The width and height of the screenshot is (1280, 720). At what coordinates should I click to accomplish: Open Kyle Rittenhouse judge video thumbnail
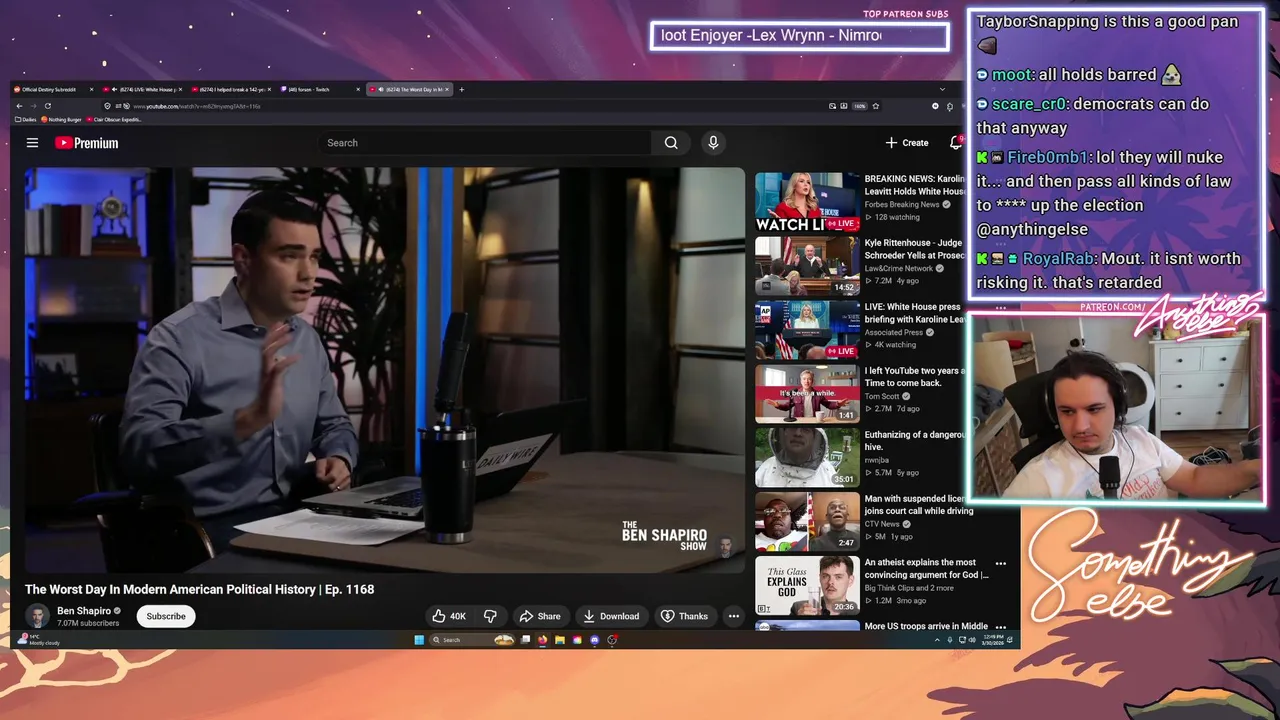pyautogui.click(x=807, y=266)
